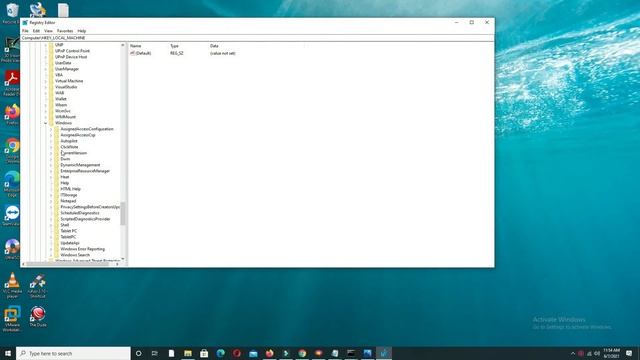The height and width of the screenshot is (360, 640).
Task: Expand the EnterpriseResourceManager key
Action: [51, 171]
